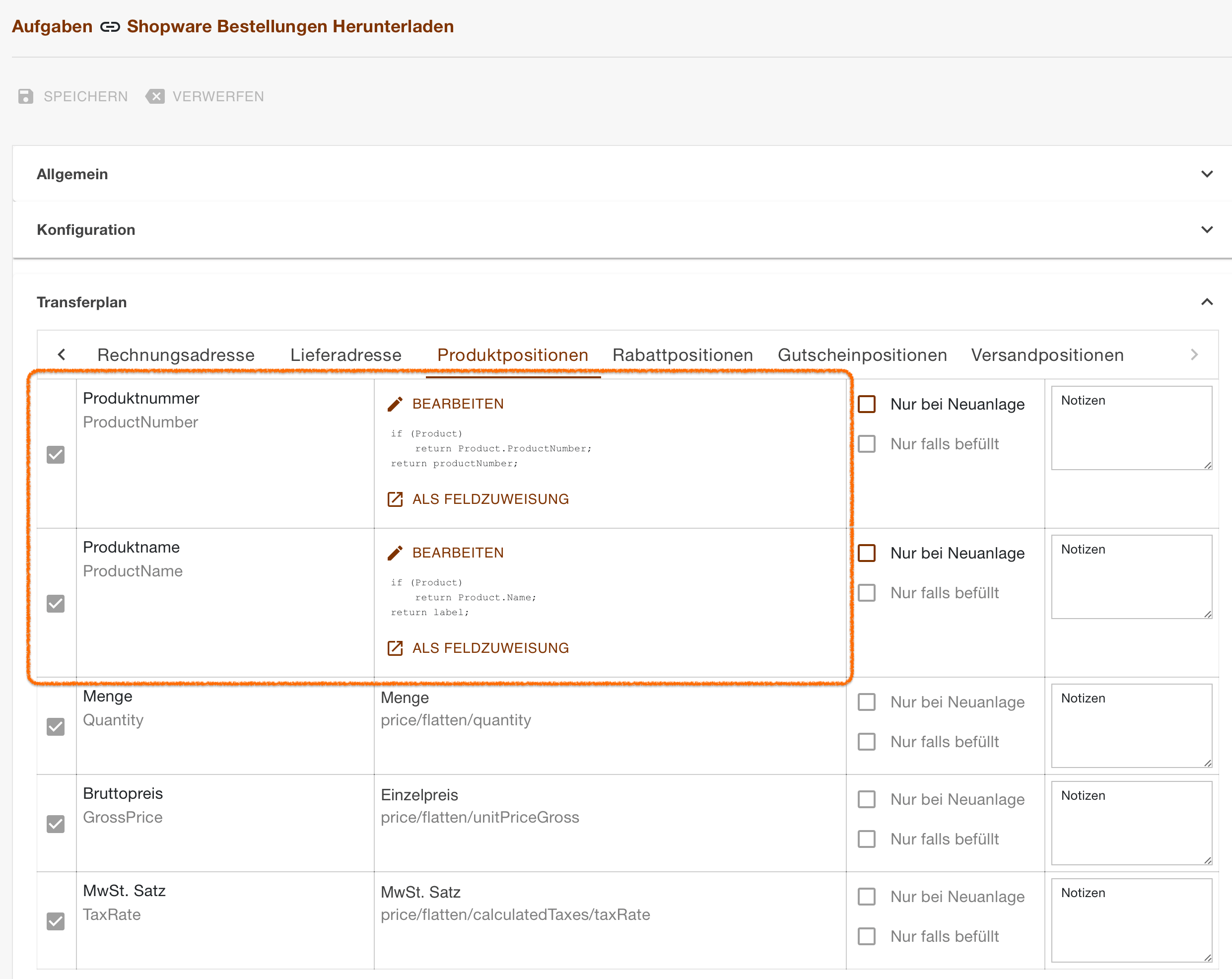Enable Nur bei Neuanlage for Produktnummer
Screen dimensions: 1232x979
click(867, 404)
